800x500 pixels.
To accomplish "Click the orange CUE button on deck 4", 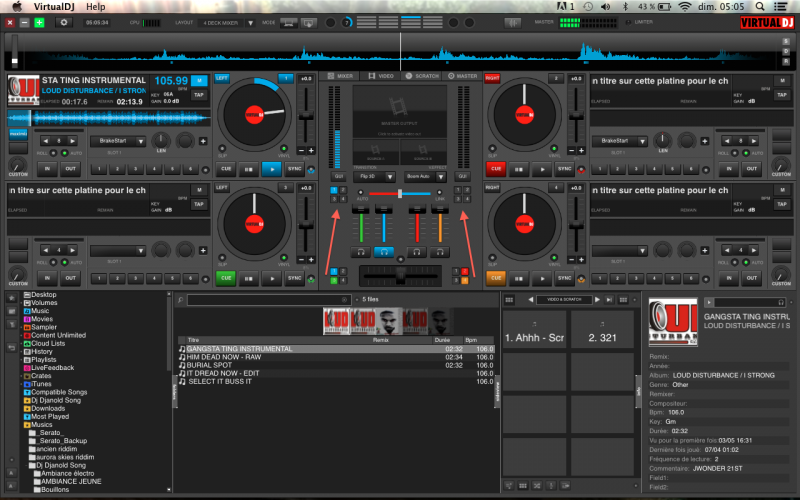I will (x=495, y=278).
